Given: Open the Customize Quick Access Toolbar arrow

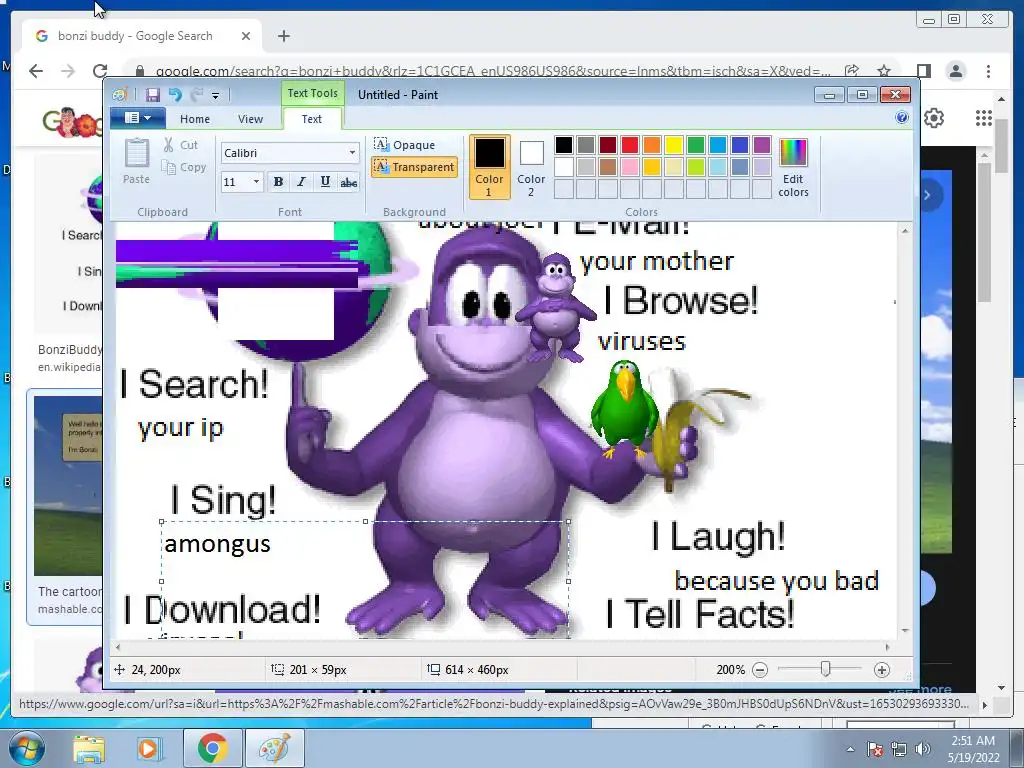Looking at the screenshot, I should (216, 96).
